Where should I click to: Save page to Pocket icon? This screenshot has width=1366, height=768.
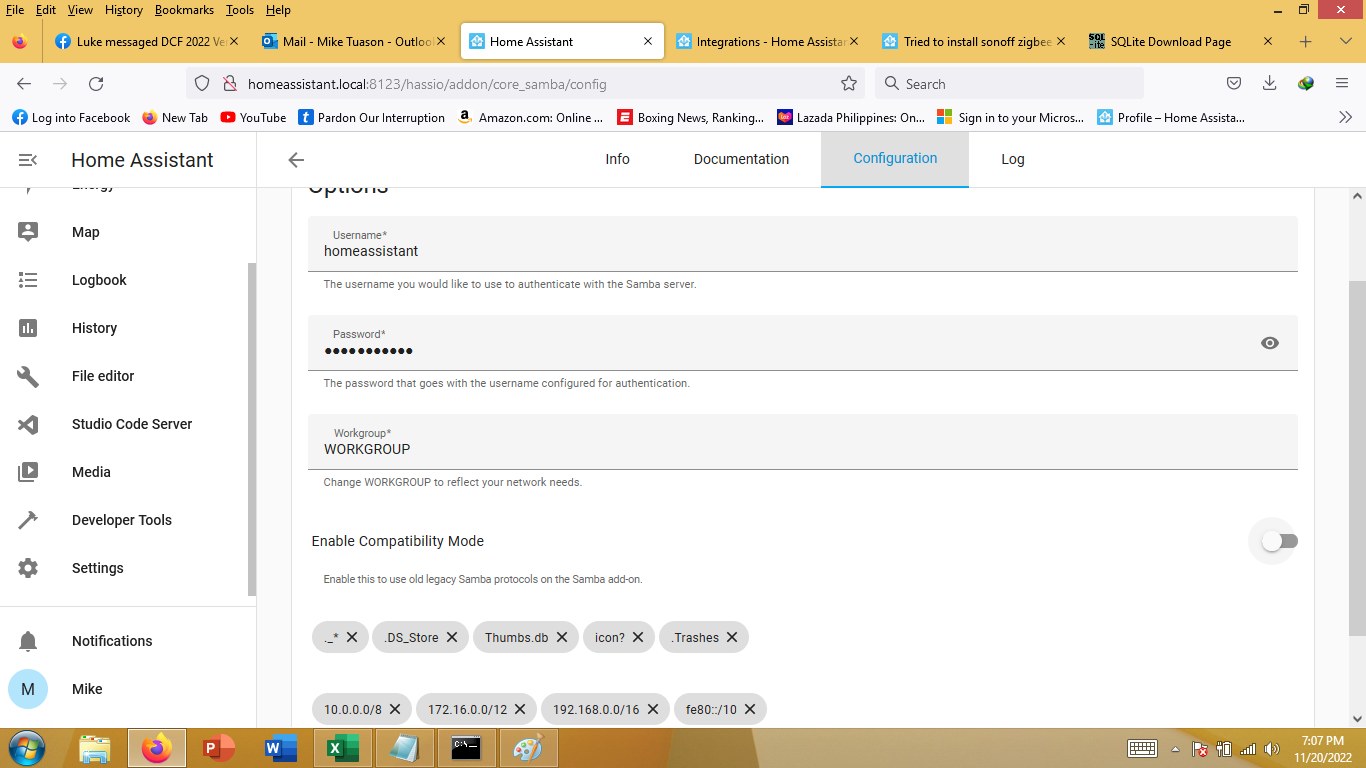1234,84
